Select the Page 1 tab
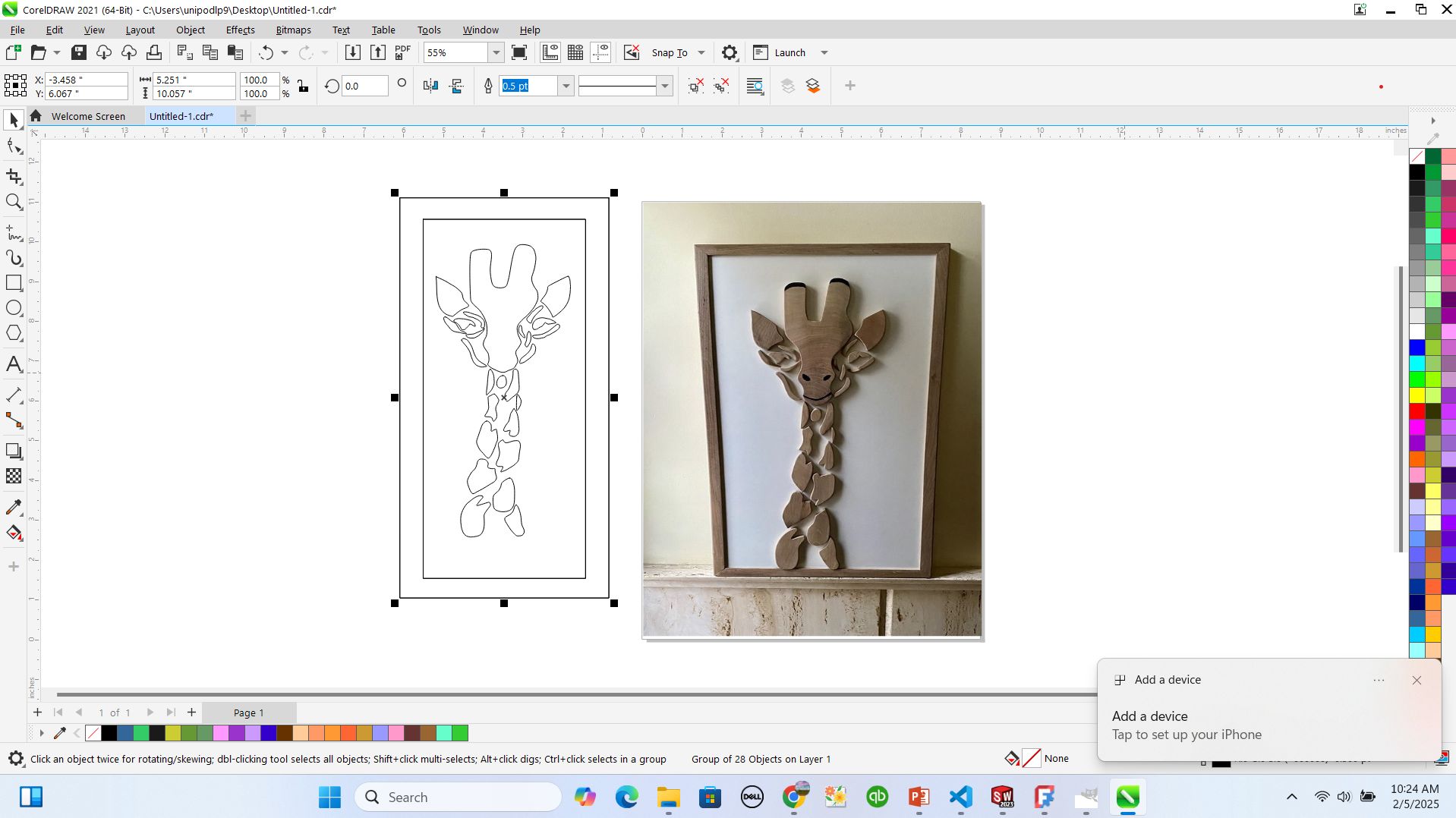Viewport: 1456px width, 818px height. (248, 713)
